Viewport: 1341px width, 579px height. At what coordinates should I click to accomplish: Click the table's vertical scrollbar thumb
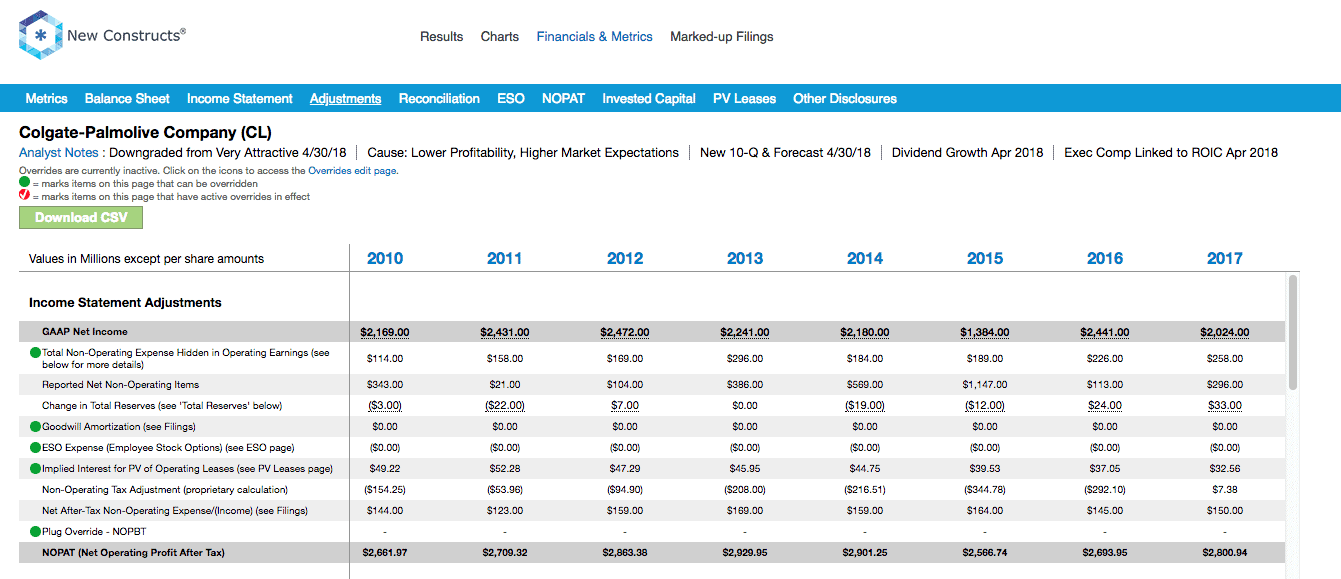[1292, 332]
